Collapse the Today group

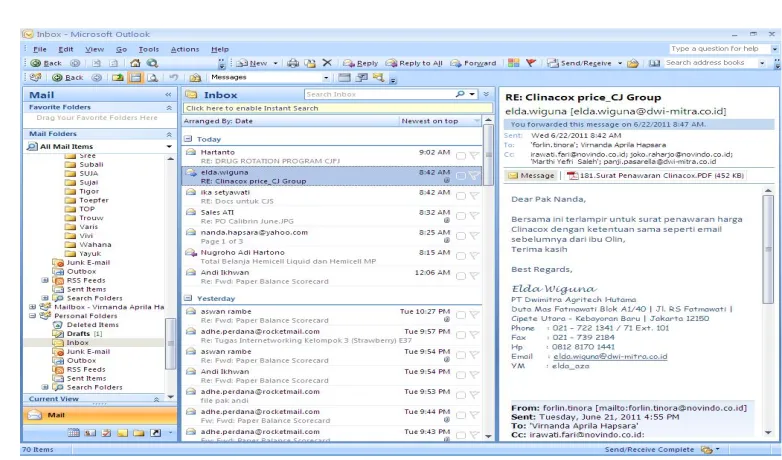(x=188, y=139)
